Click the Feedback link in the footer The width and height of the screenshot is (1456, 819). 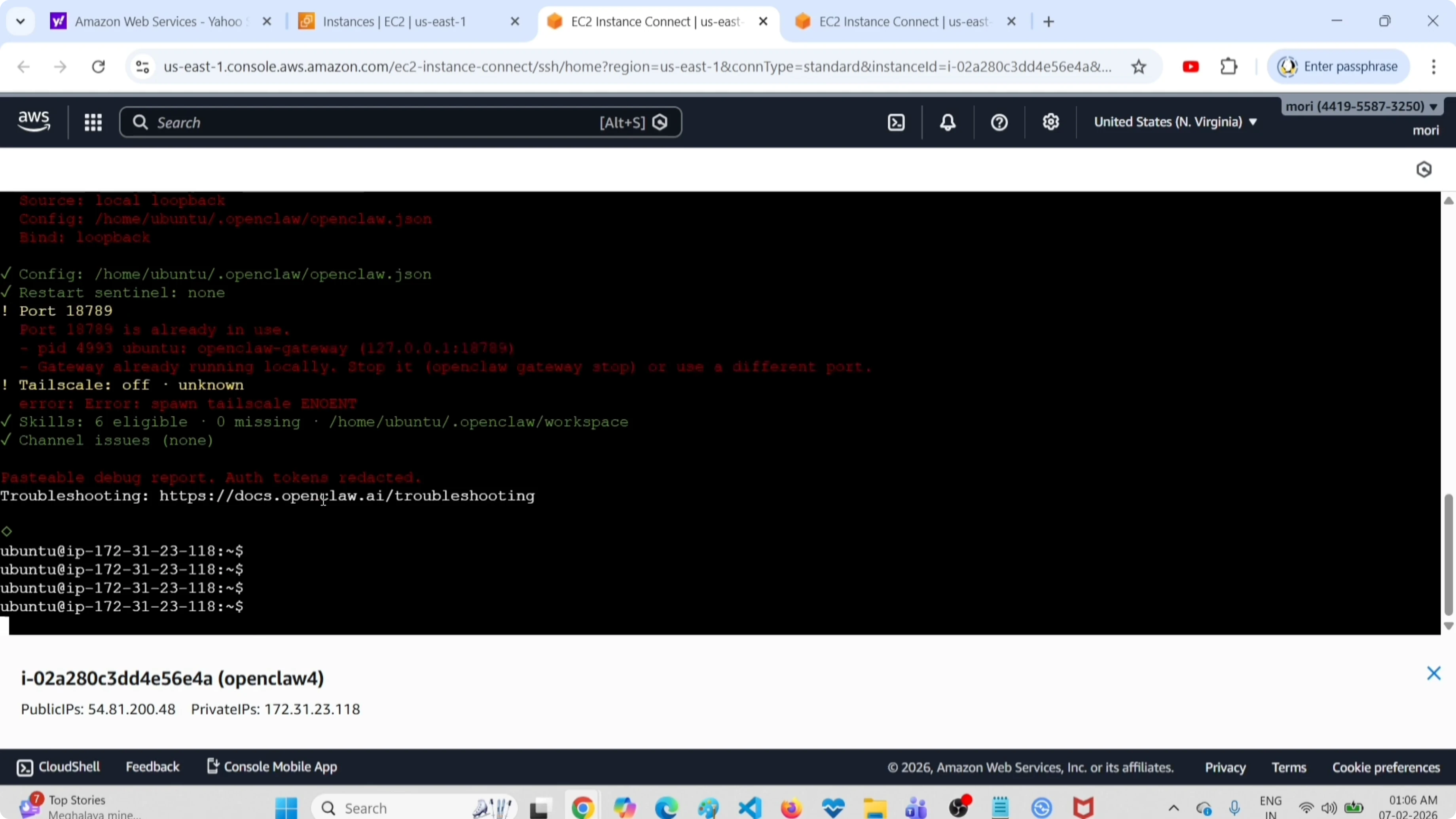[x=152, y=766]
